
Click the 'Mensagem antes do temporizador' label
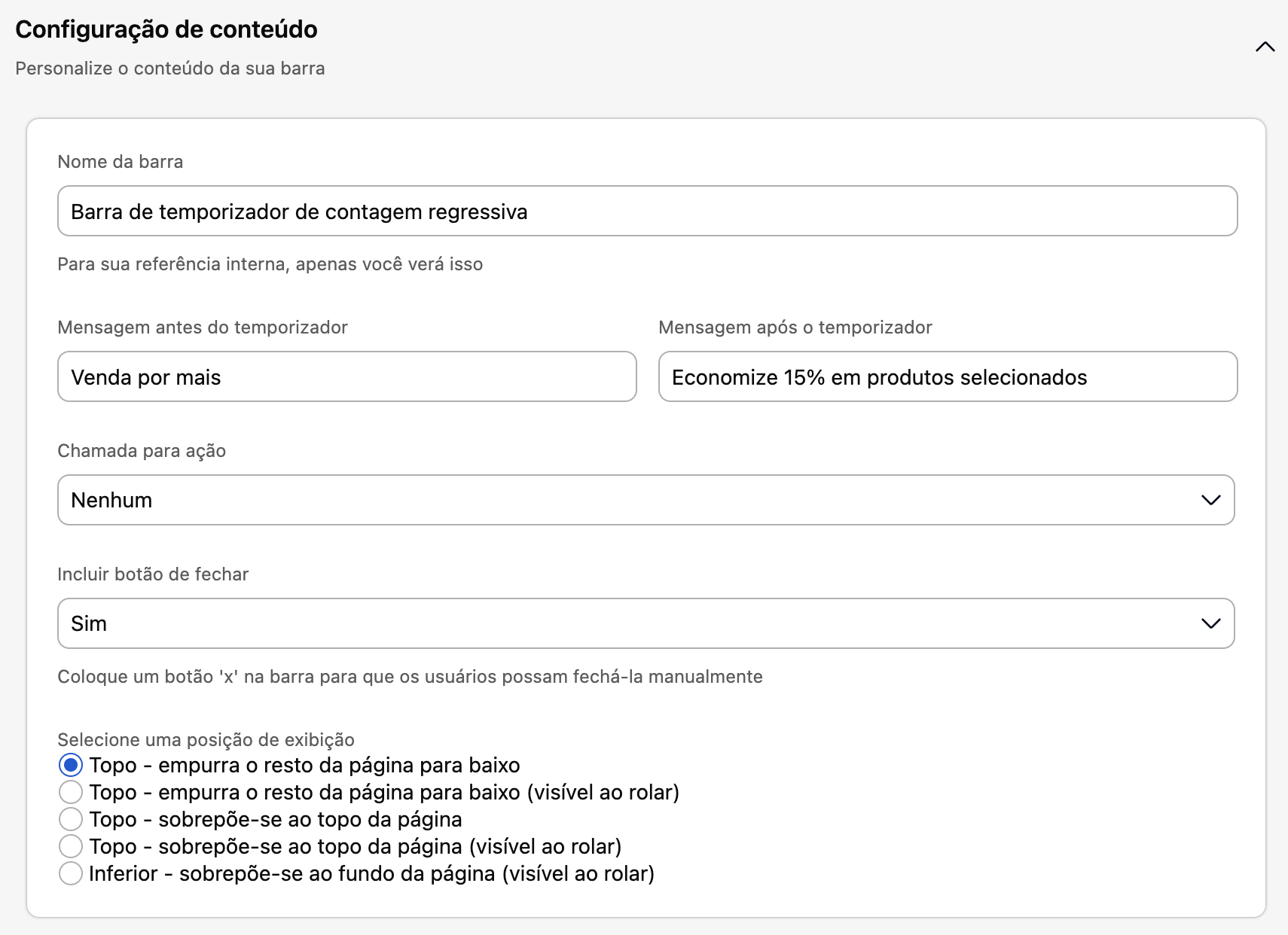pyautogui.click(x=203, y=327)
